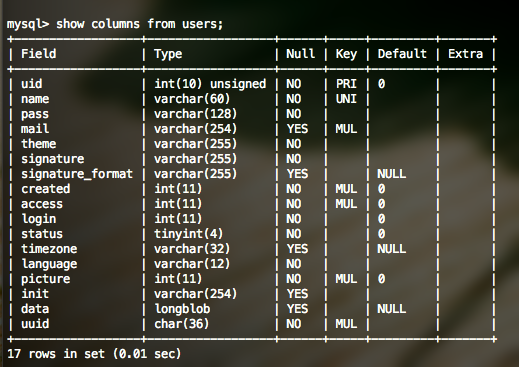Select the 'uid' field name
Viewport: 519px width, 367px height.
tap(32, 84)
